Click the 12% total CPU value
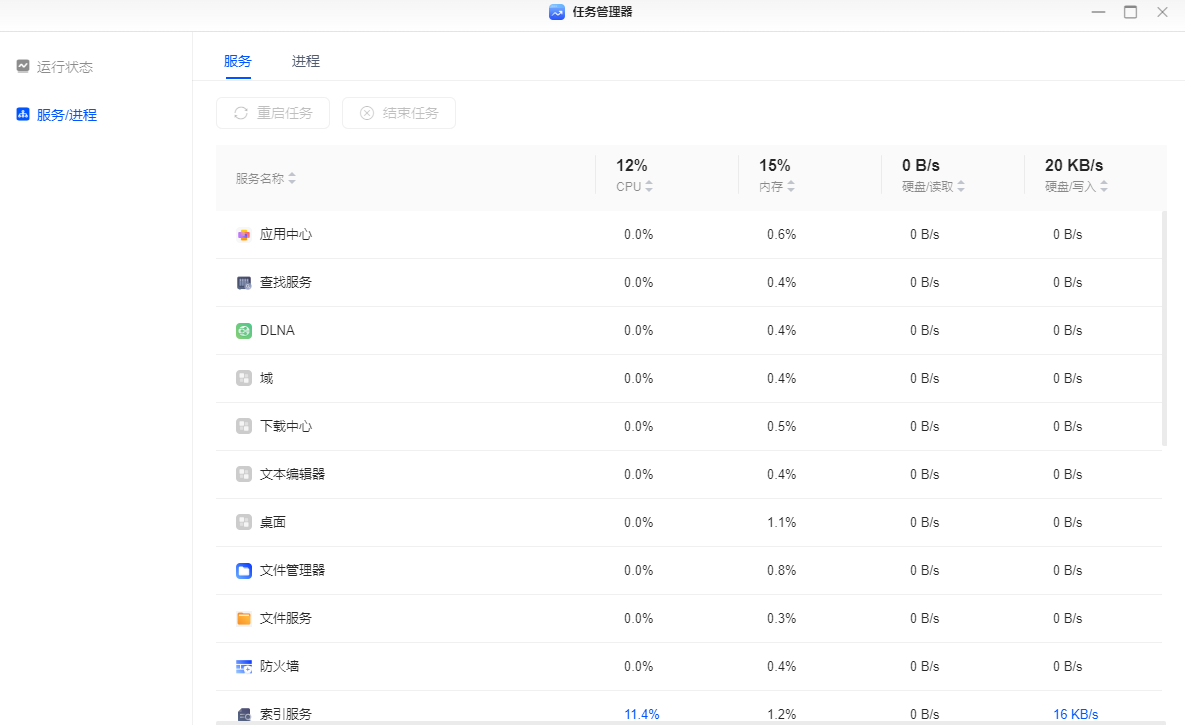 tap(631, 166)
